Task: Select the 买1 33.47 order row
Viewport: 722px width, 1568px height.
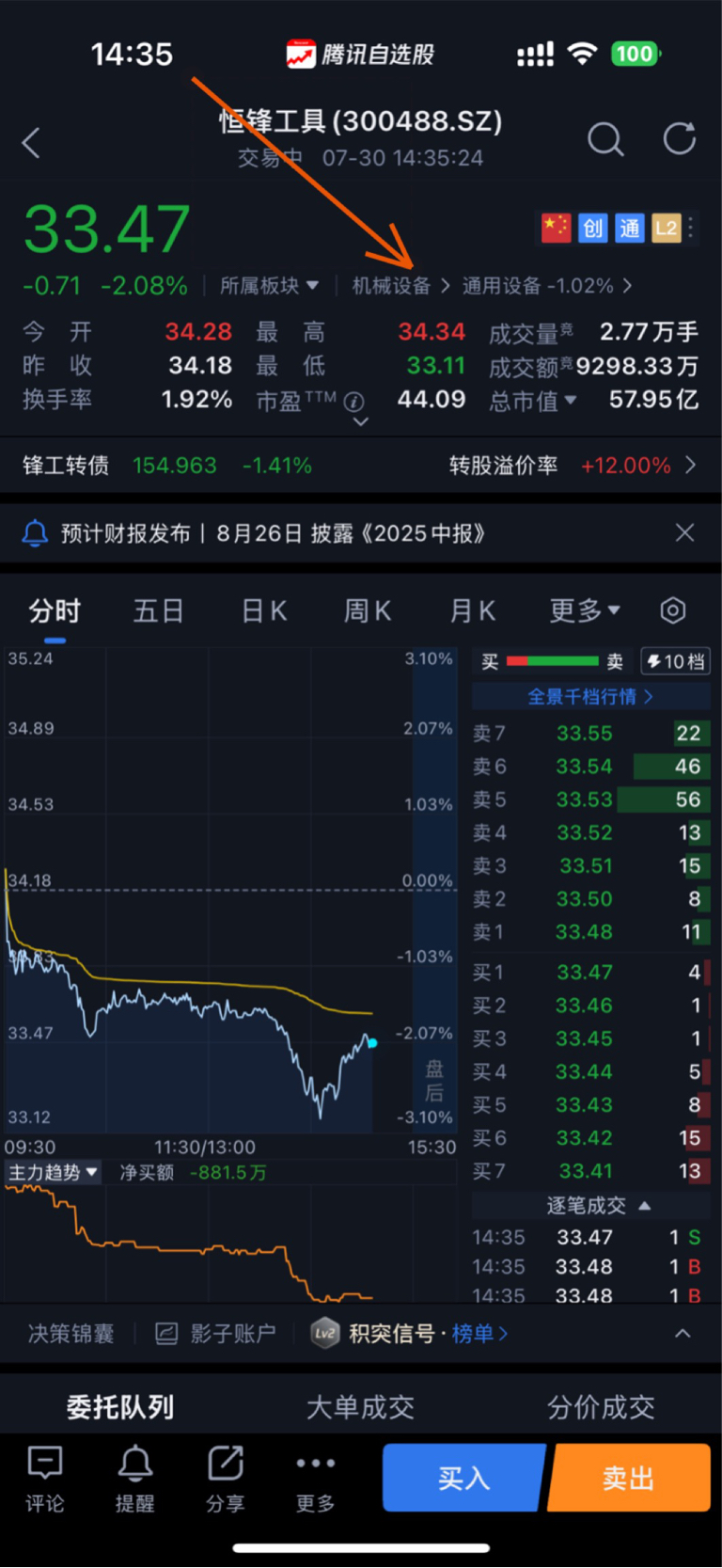Action: (590, 972)
